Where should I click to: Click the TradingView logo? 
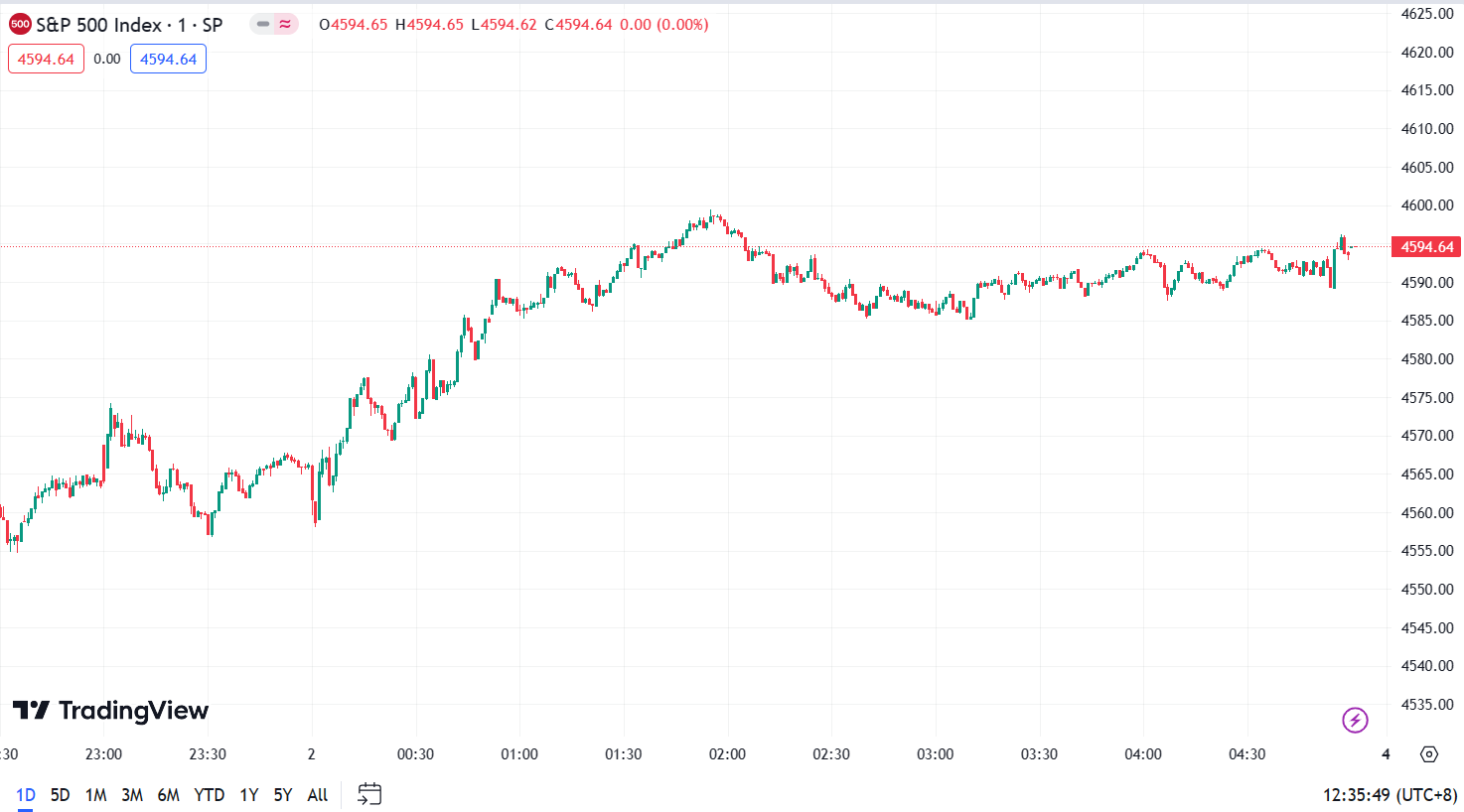[110, 711]
